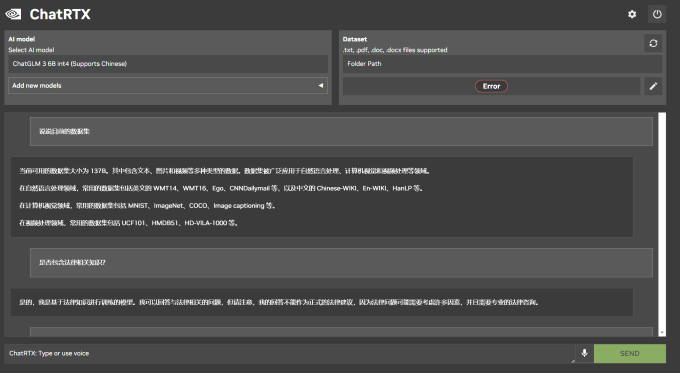The height and width of the screenshot is (373, 680).
Task: Edit folder path with the pencil icon
Action: tap(653, 86)
